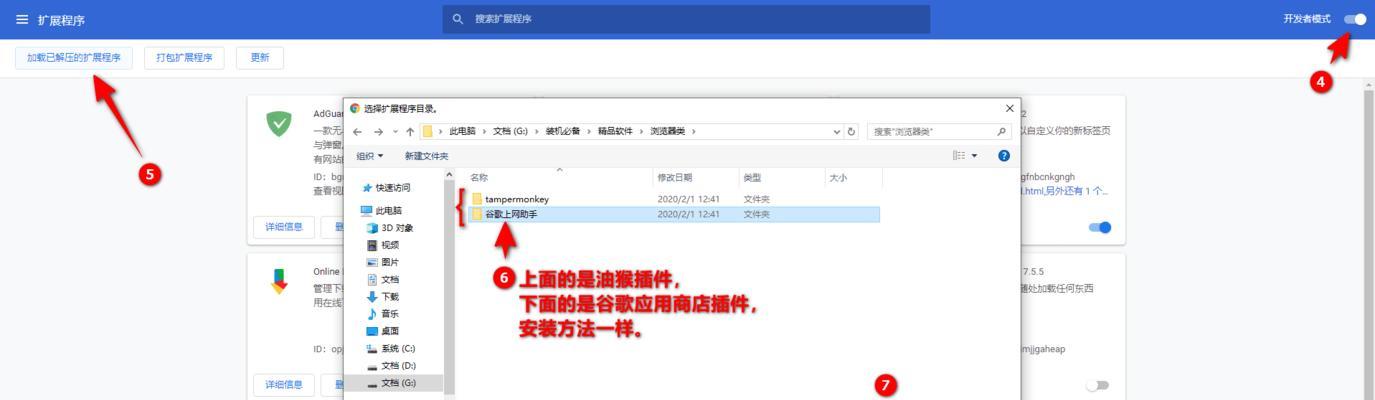
Task: Sort files by 名称 column
Action: pos(558,177)
